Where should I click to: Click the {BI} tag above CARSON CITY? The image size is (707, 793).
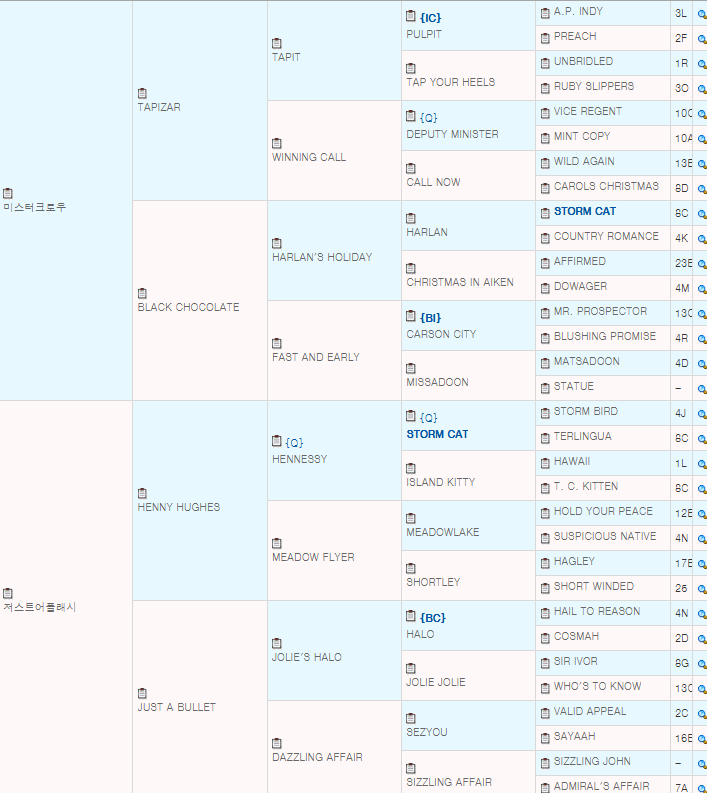[x=430, y=317]
